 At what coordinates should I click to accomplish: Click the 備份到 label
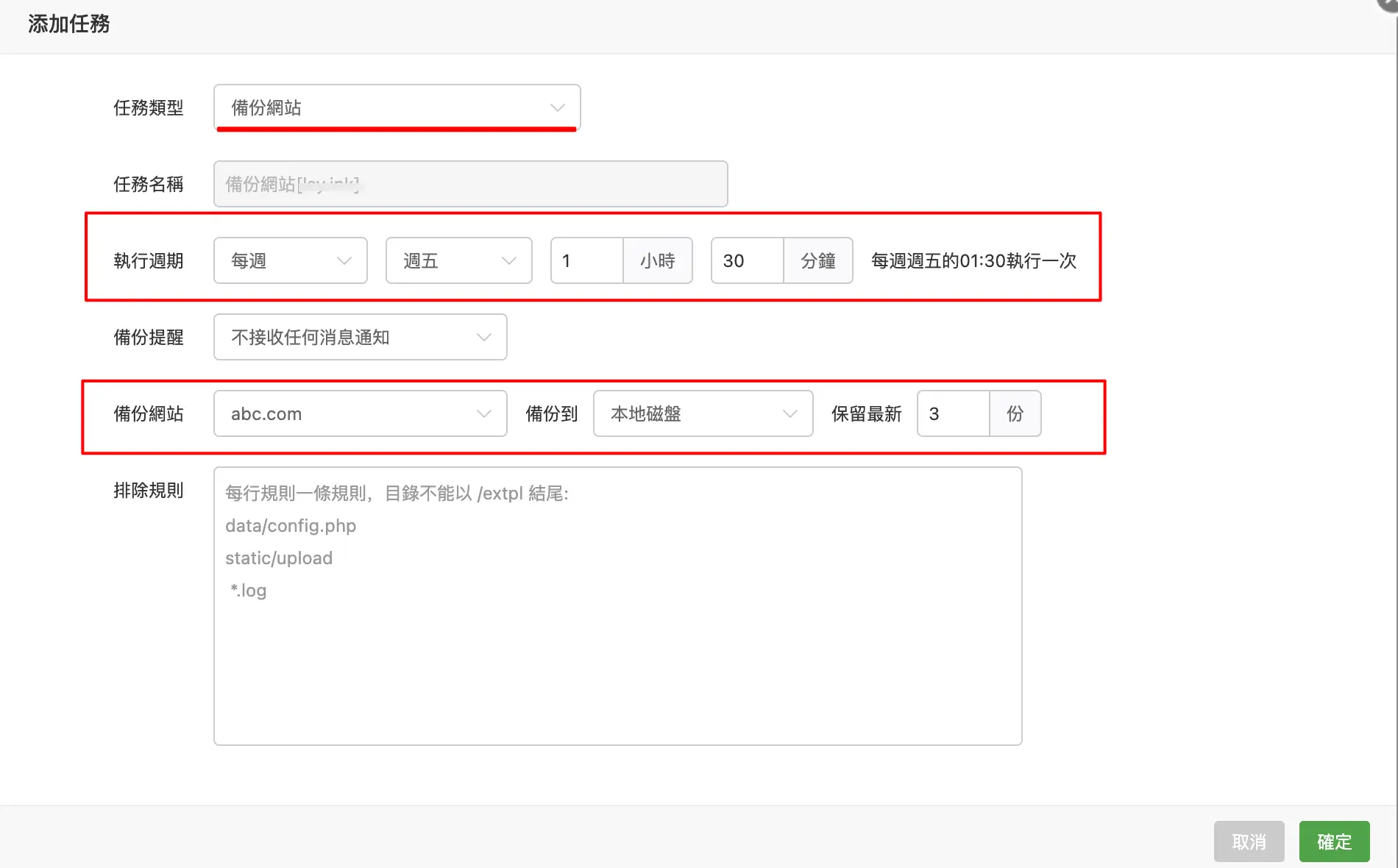(551, 413)
